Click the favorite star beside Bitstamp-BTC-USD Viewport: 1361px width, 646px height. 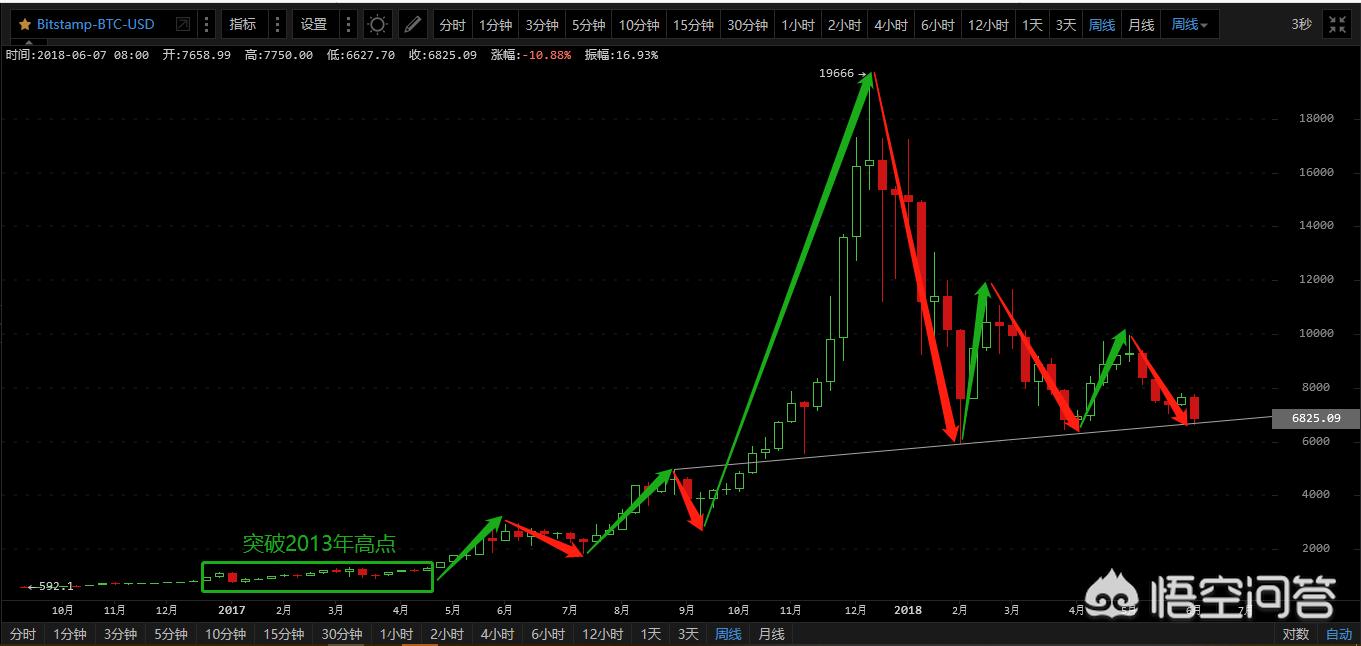24,24
